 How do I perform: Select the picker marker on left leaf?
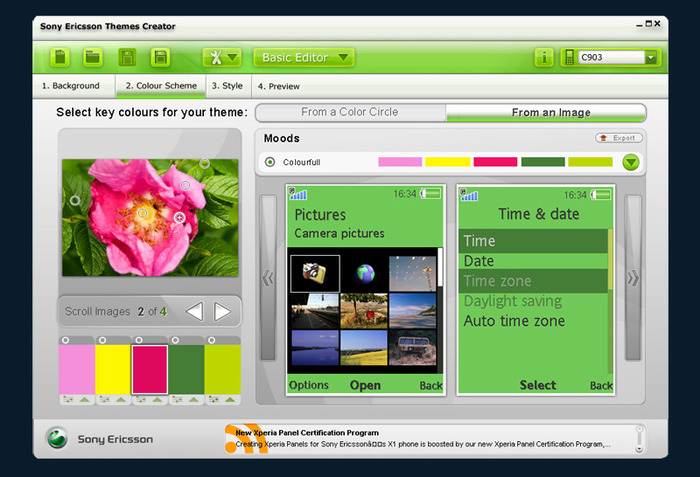pos(75,200)
